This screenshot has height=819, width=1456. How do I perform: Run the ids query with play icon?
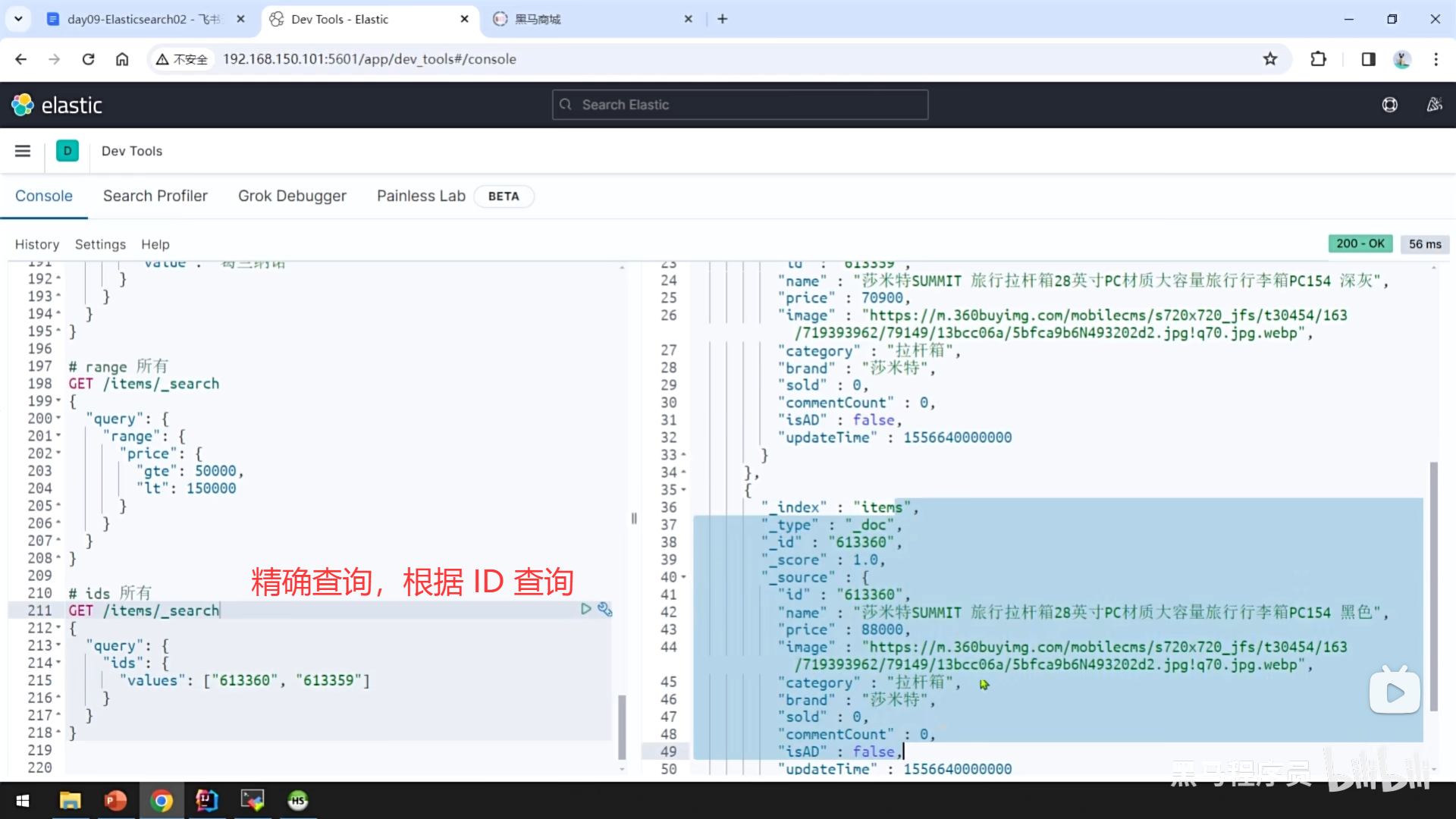585,609
